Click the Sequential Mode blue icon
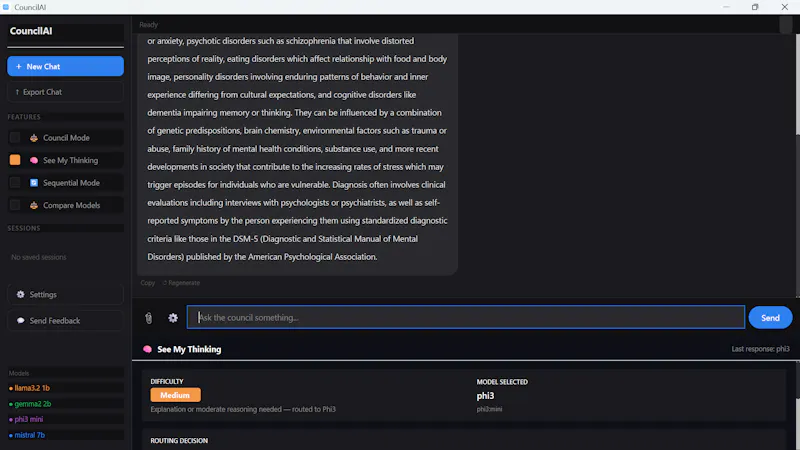The height and width of the screenshot is (450, 800). 34,183
